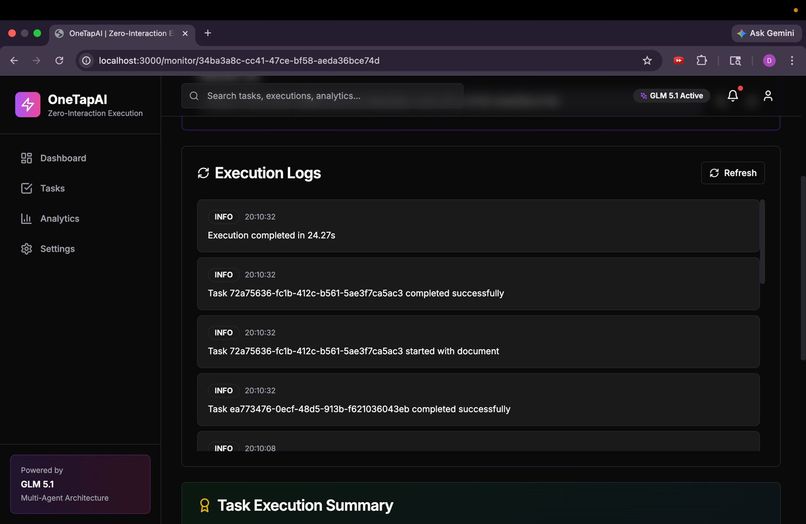Image resolution: width=806 pixels, height=524 pixels.
Task: Open the user profile icon
Action: (x=768, y=96)
